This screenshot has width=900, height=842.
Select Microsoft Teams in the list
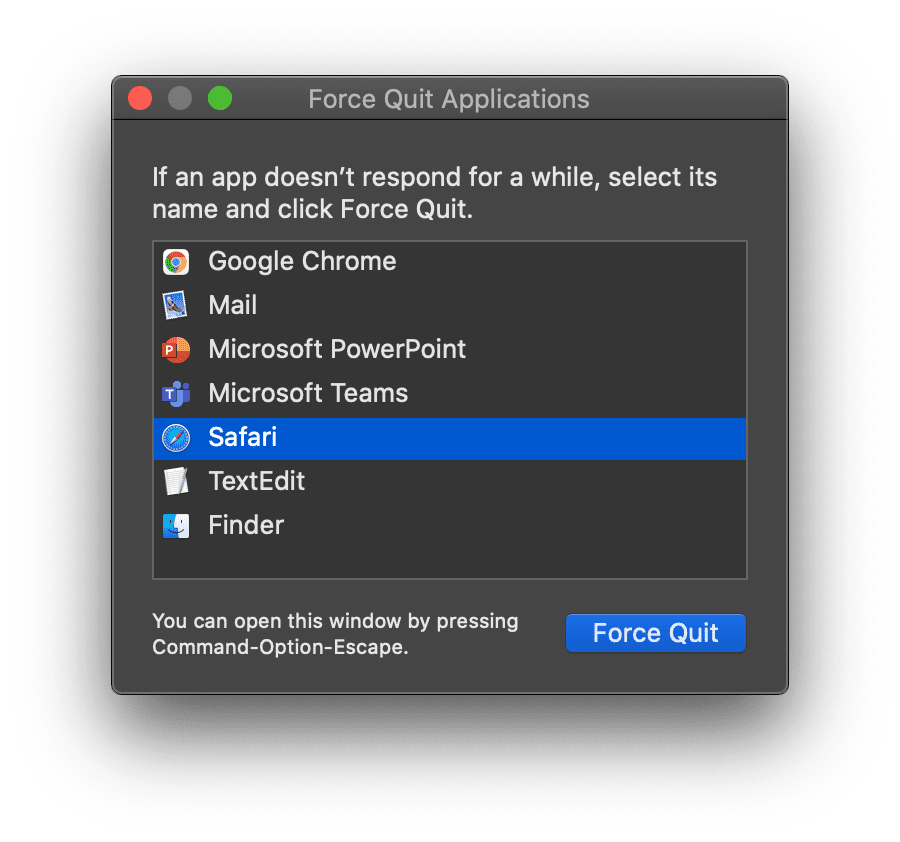point(308,393)
